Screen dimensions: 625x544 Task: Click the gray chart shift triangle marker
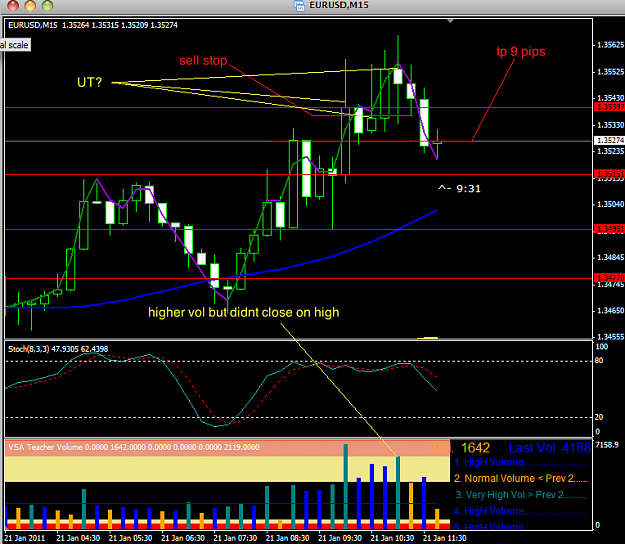[450, 21]
